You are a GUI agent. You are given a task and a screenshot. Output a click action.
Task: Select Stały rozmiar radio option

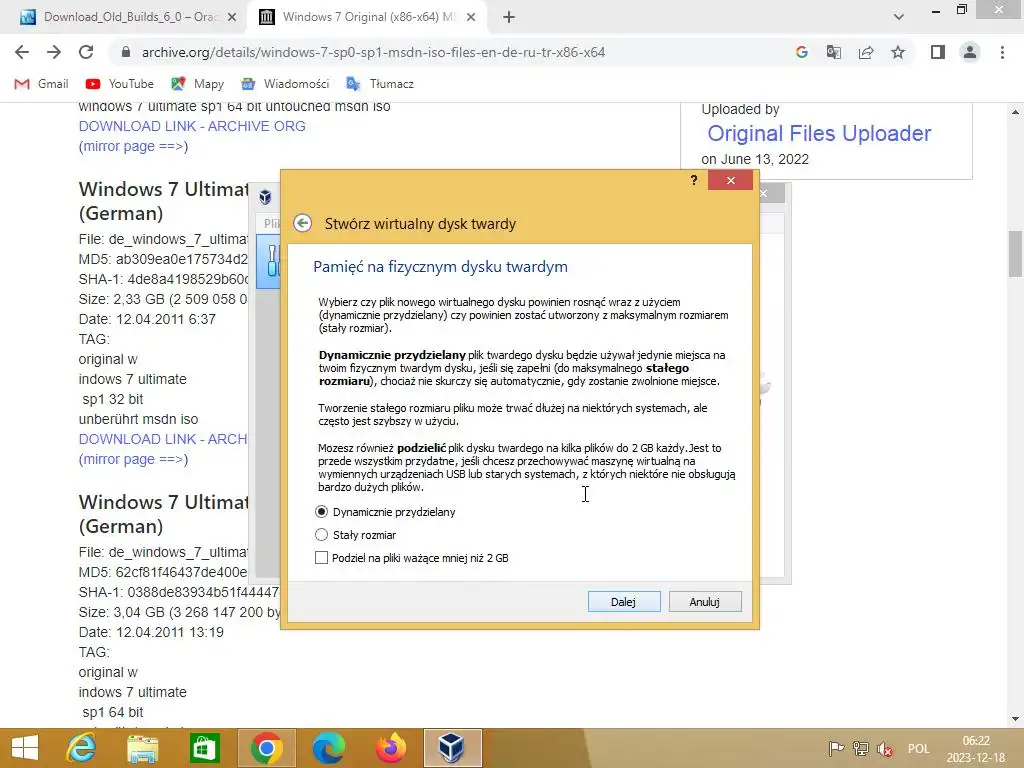click(321, 535)
